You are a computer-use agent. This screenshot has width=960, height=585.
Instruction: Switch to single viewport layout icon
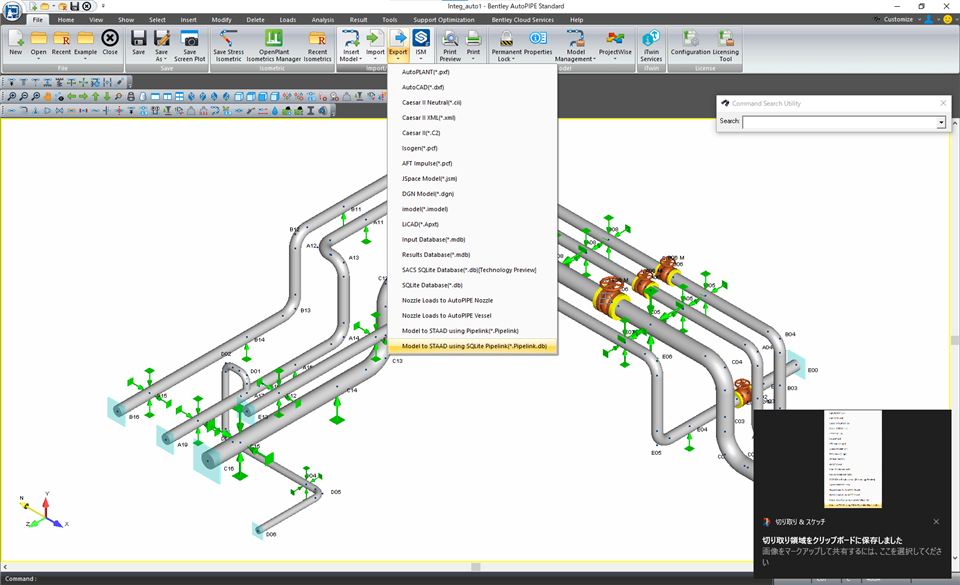(x=155, y=97)
